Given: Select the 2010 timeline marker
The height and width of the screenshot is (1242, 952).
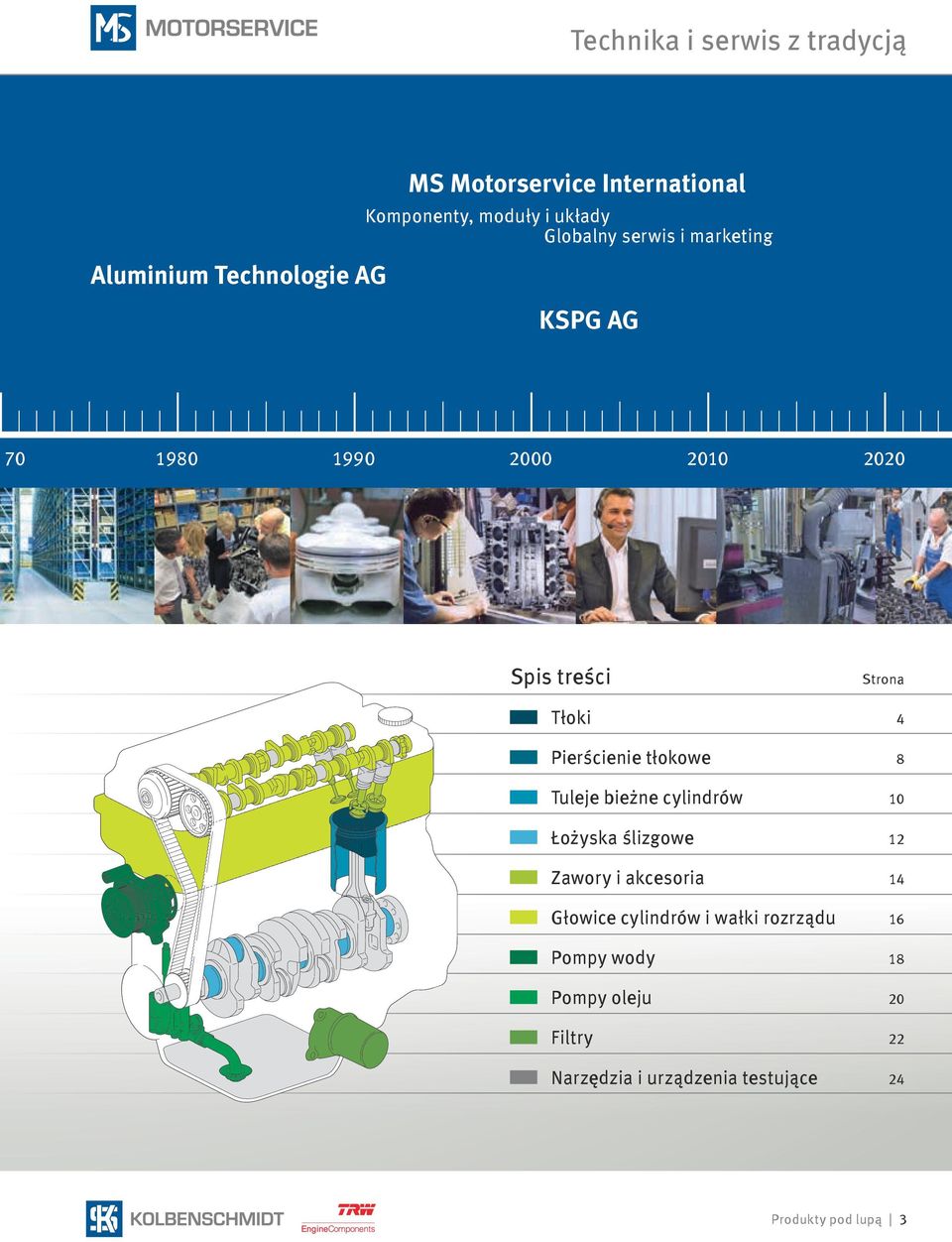Looking at the screenshot, I should 707,458.
